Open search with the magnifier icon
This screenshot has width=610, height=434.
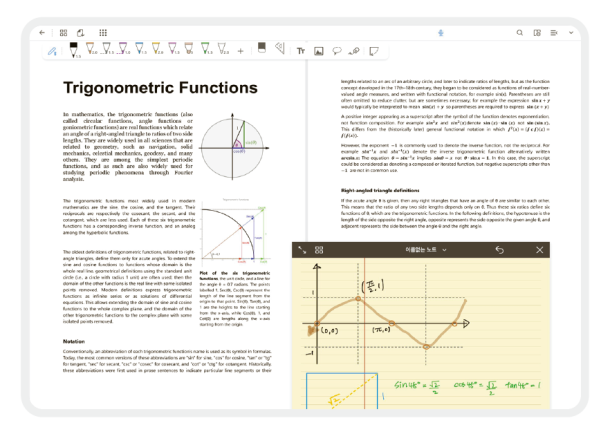(520, 33)
